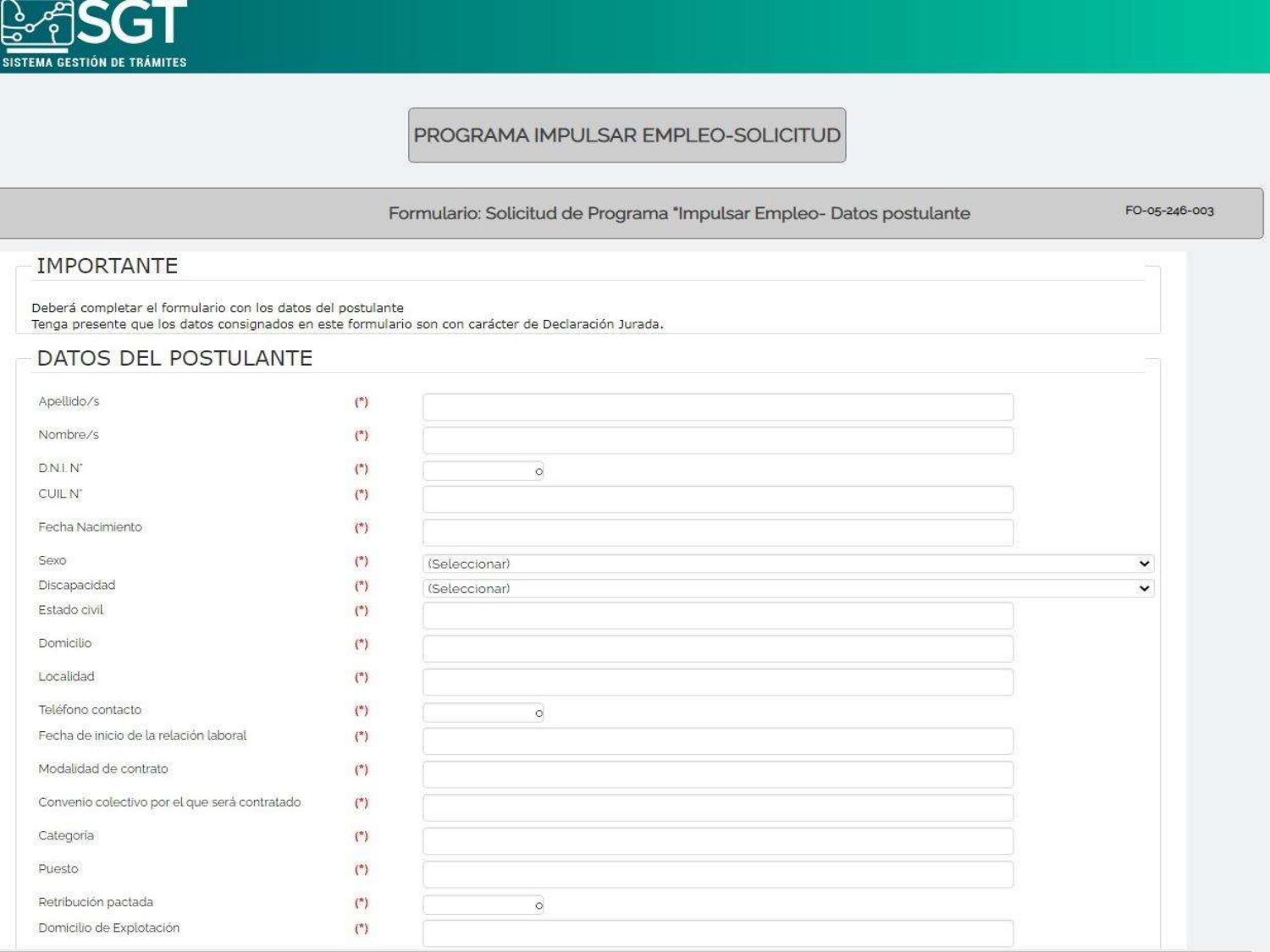Click the Estado civil input field

tap(717, 615)
